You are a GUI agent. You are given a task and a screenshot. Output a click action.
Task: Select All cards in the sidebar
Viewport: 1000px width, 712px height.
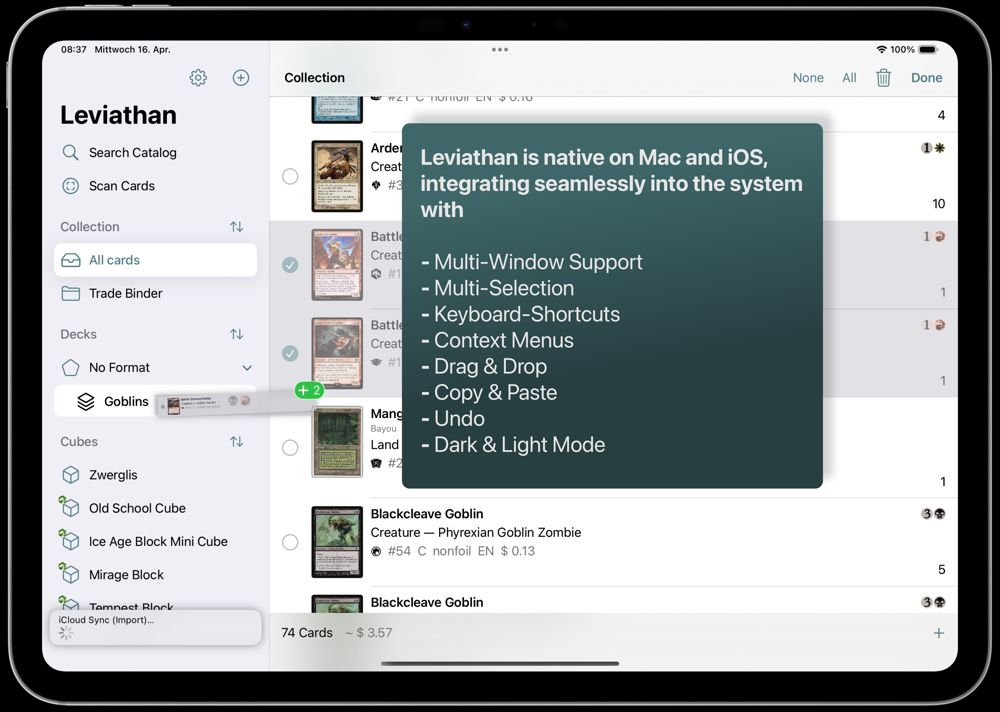pos(156,260)
